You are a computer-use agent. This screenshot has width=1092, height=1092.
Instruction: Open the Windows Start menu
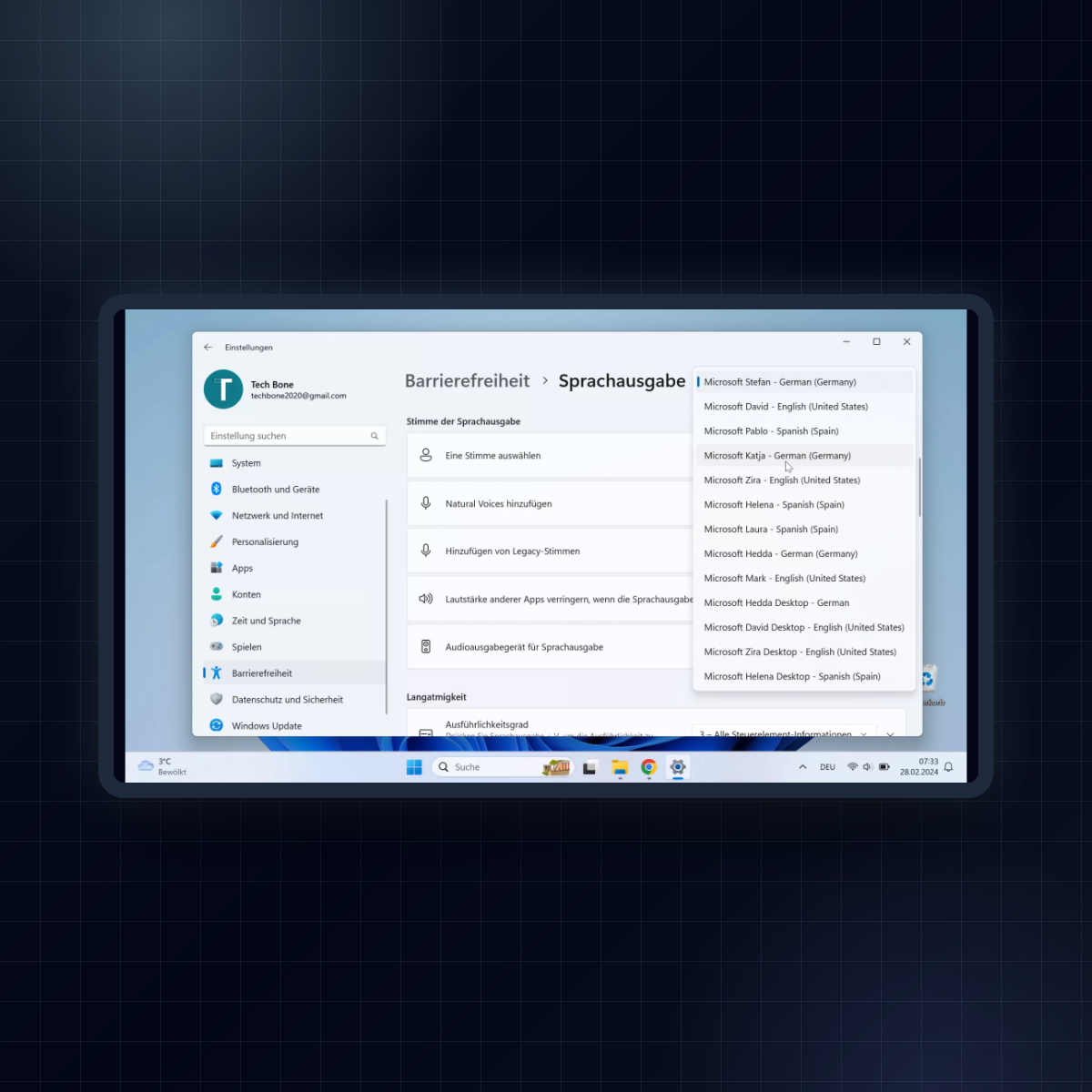(x=414, y=767)
